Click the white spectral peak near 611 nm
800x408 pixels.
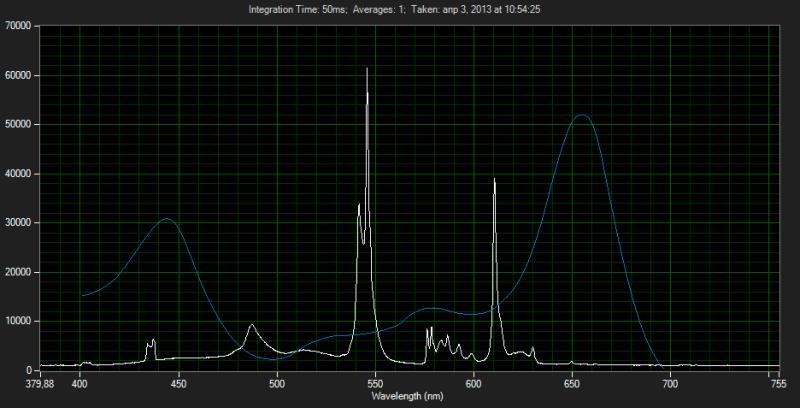tap(494, 181)
